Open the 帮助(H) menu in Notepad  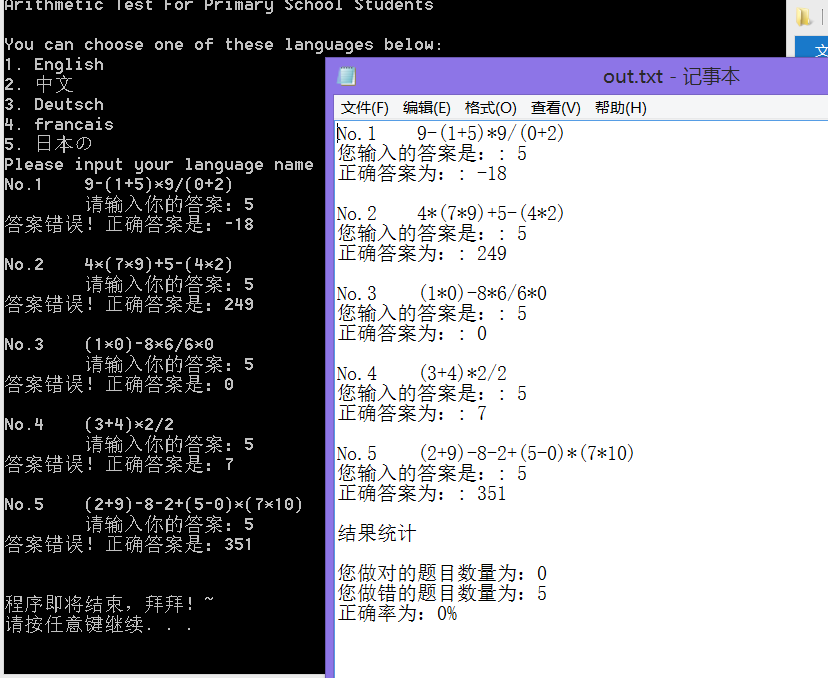[x=620, y=108]
